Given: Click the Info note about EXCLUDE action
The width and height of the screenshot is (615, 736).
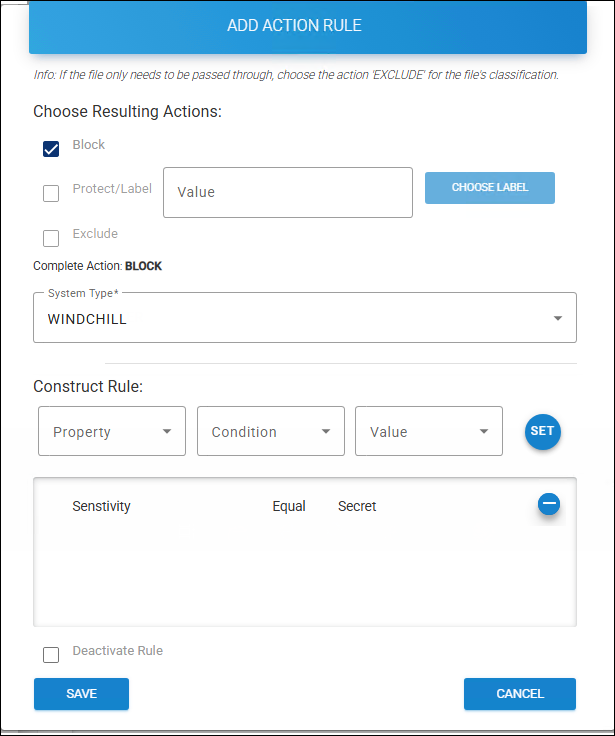Looking at the screenshot, I should coord(296,75).
